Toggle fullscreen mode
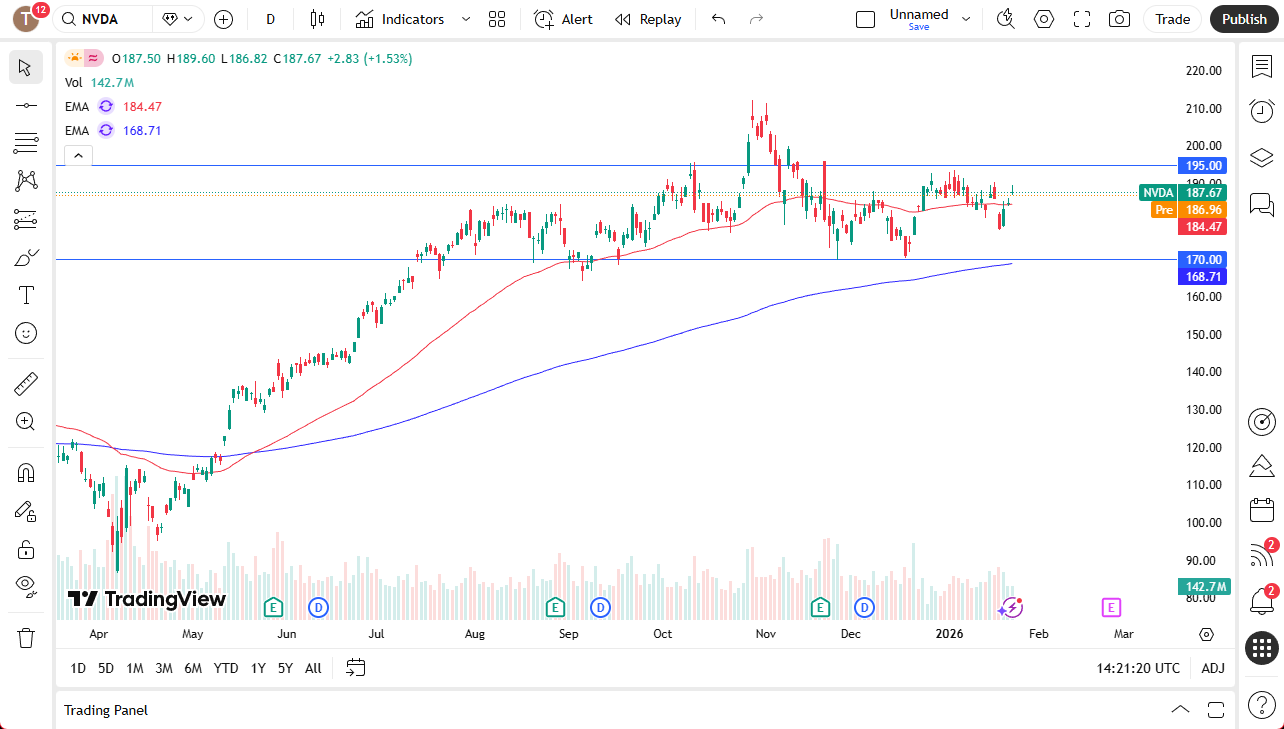 (1082, 19)
